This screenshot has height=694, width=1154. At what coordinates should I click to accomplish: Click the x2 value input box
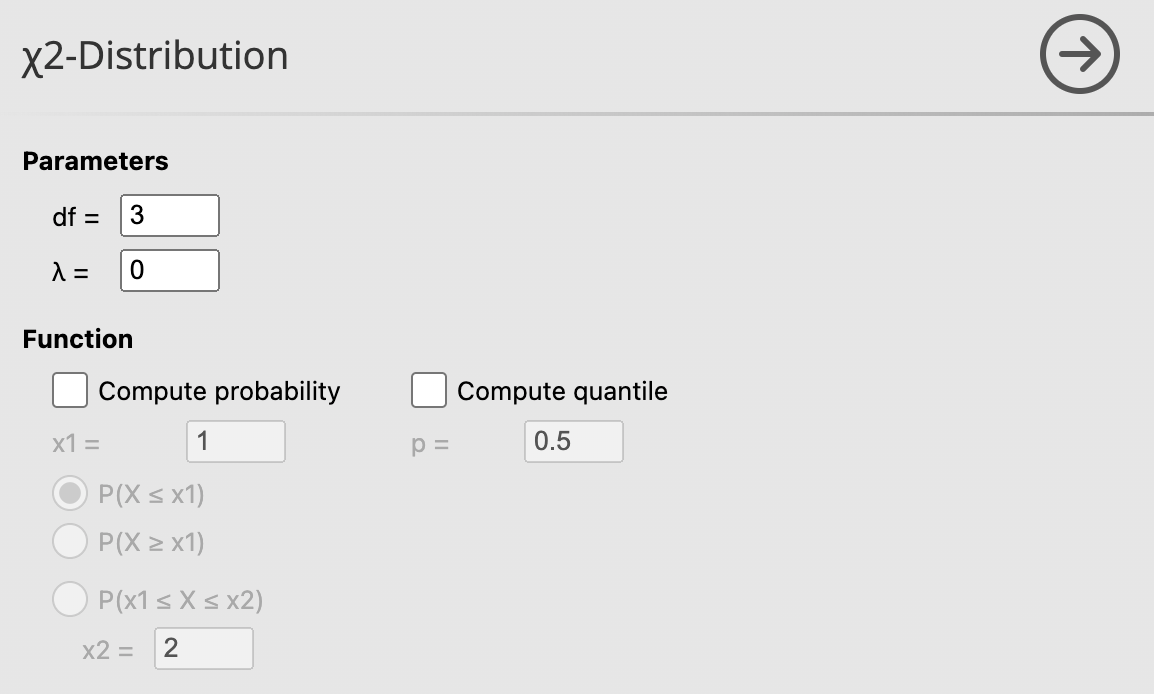pos(203,649)
